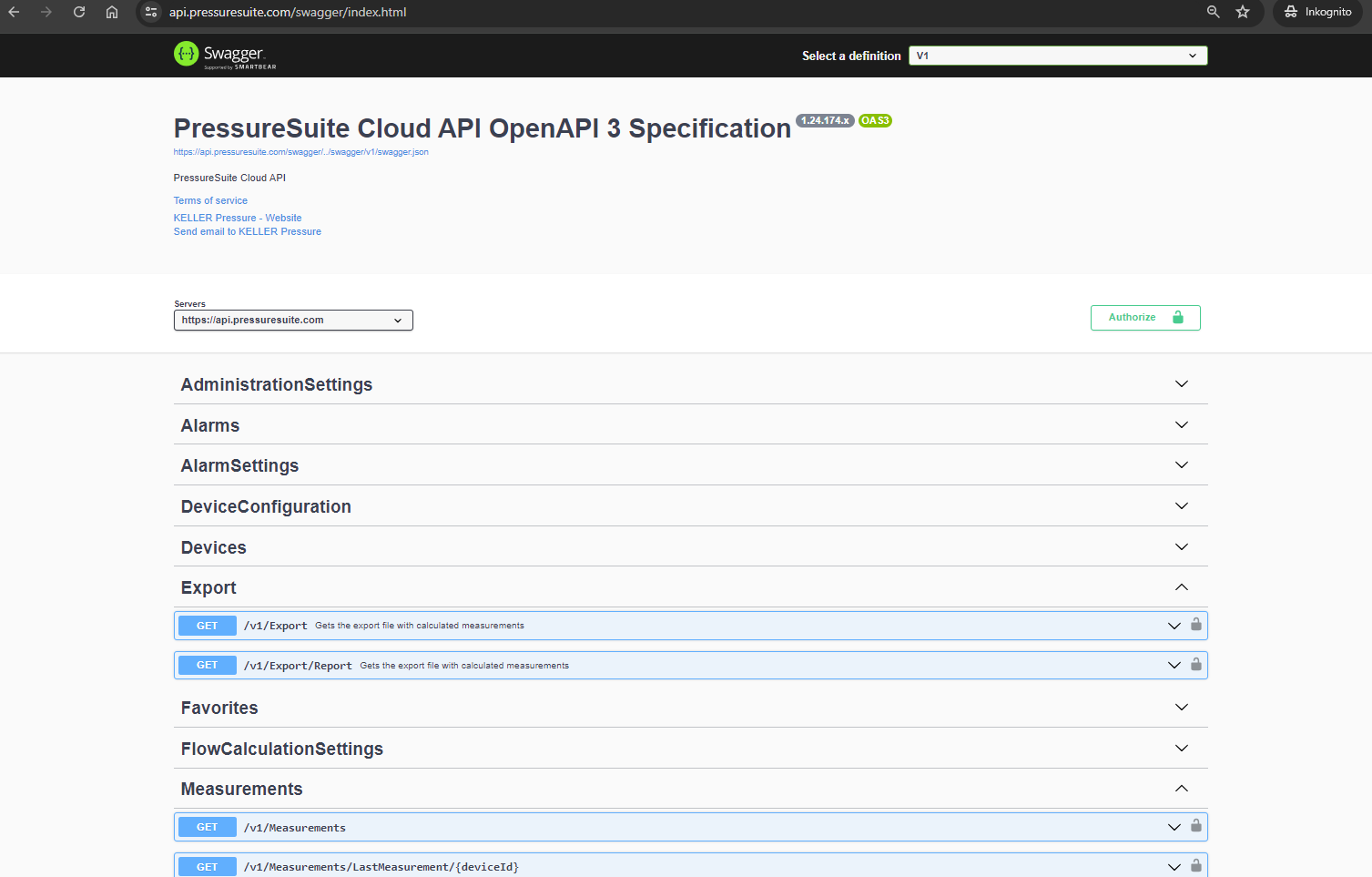Click the zoom magnifier icon in address bar

pyautogui.click(x=1214, y=12)
